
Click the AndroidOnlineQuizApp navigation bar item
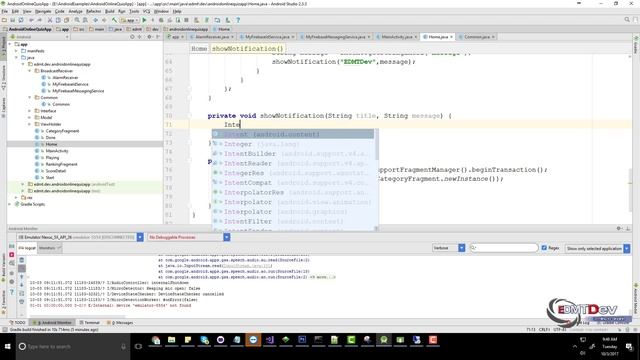pyautogui.click(x=27, y=29)
